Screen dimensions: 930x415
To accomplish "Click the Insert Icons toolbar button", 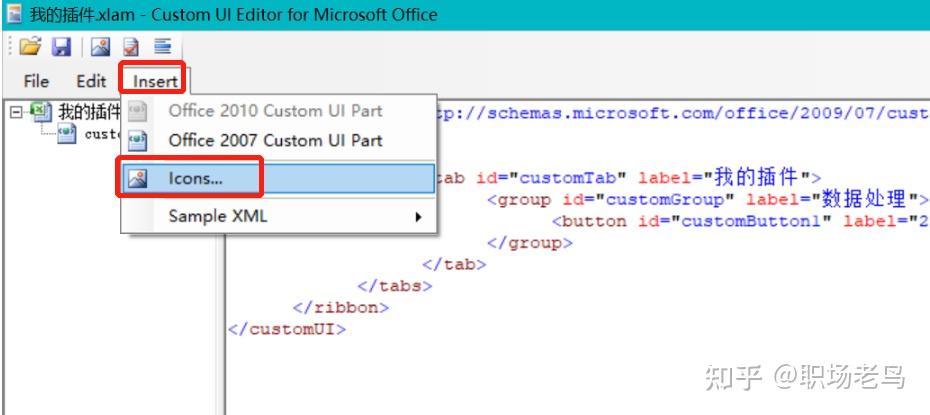I will [99, 47].
